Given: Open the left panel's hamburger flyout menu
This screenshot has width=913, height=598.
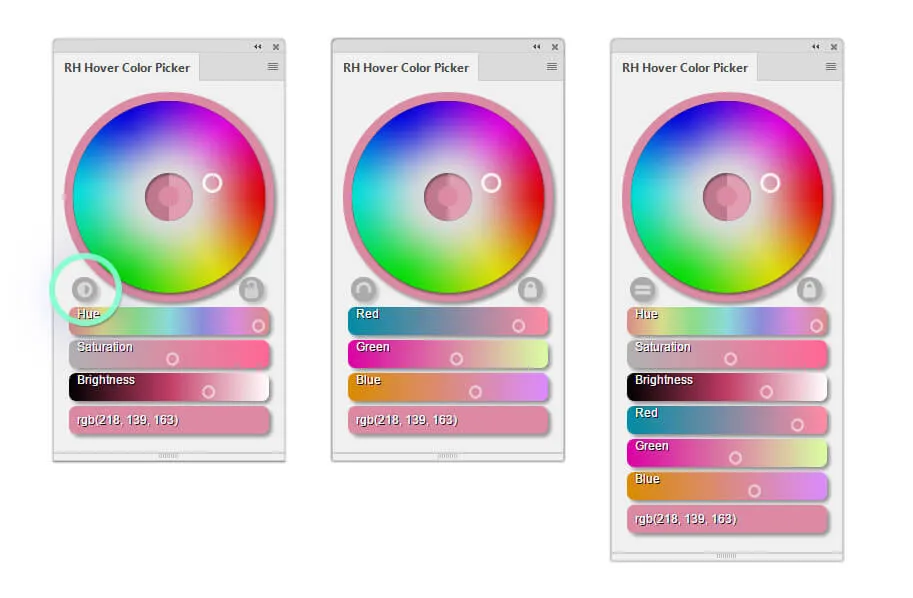Looking at the screenshot, I should [273, 67].
